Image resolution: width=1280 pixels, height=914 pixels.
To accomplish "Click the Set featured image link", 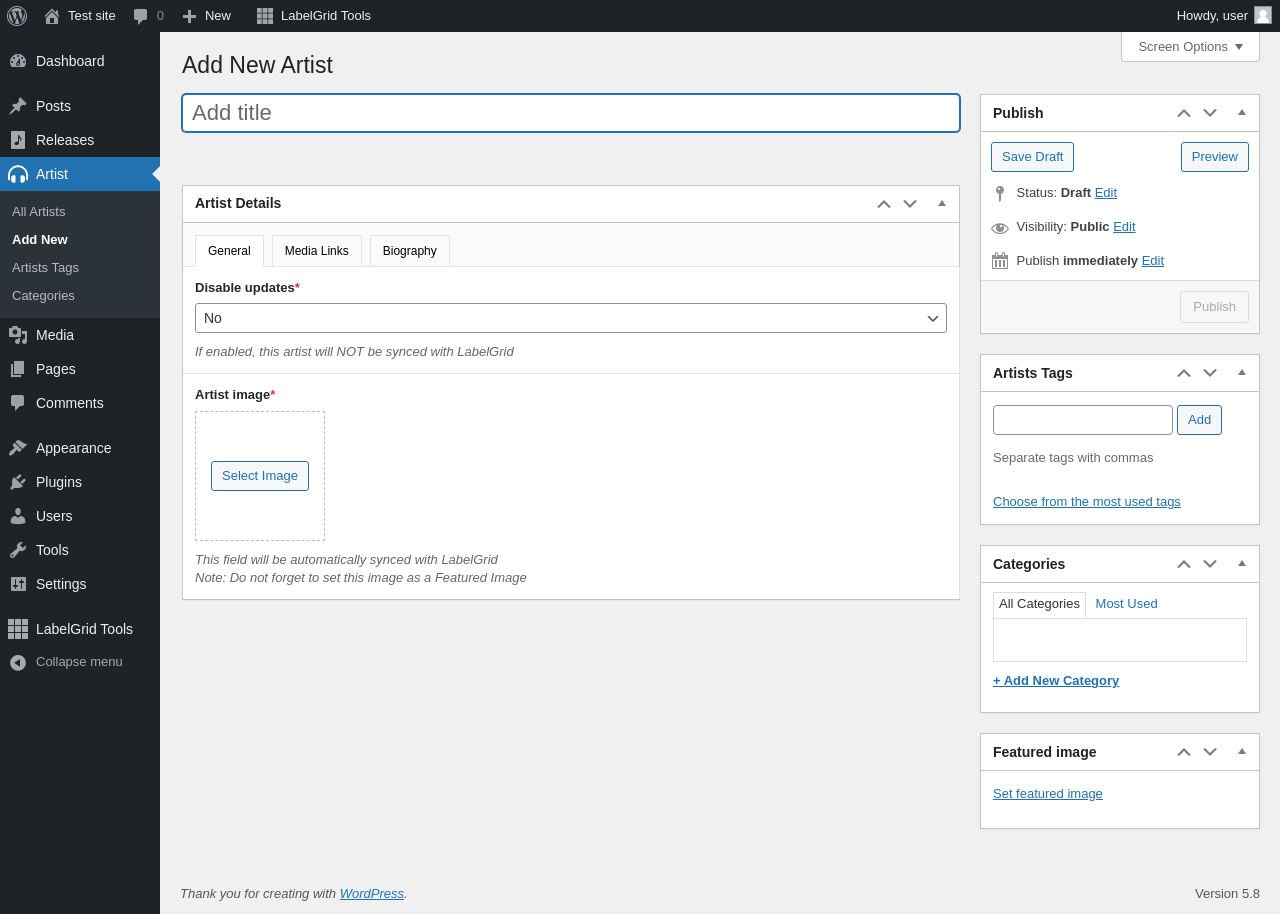I will click(1048, 794).
